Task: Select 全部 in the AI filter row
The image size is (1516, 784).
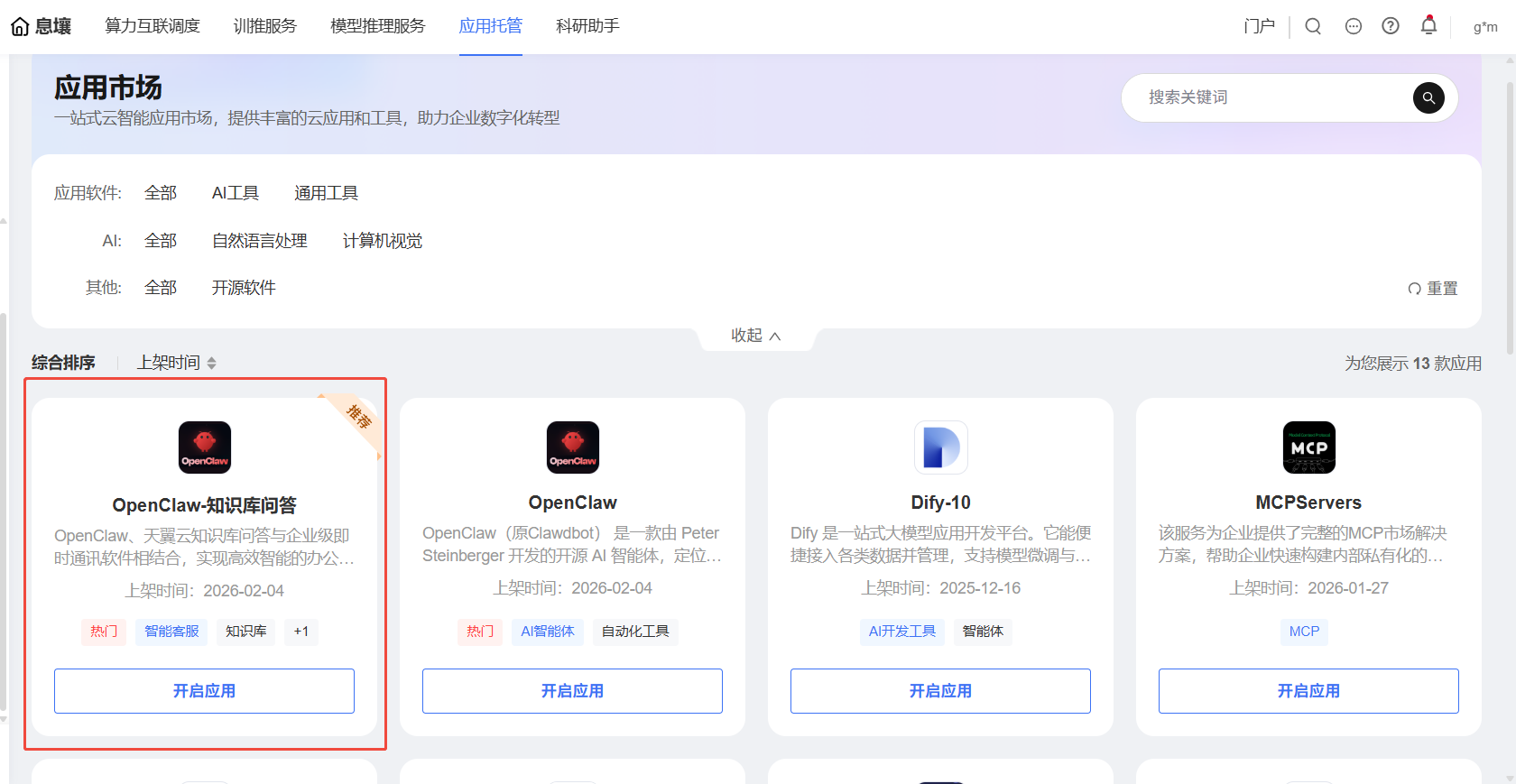Action: pyautogui.click(x=161, y=241)
